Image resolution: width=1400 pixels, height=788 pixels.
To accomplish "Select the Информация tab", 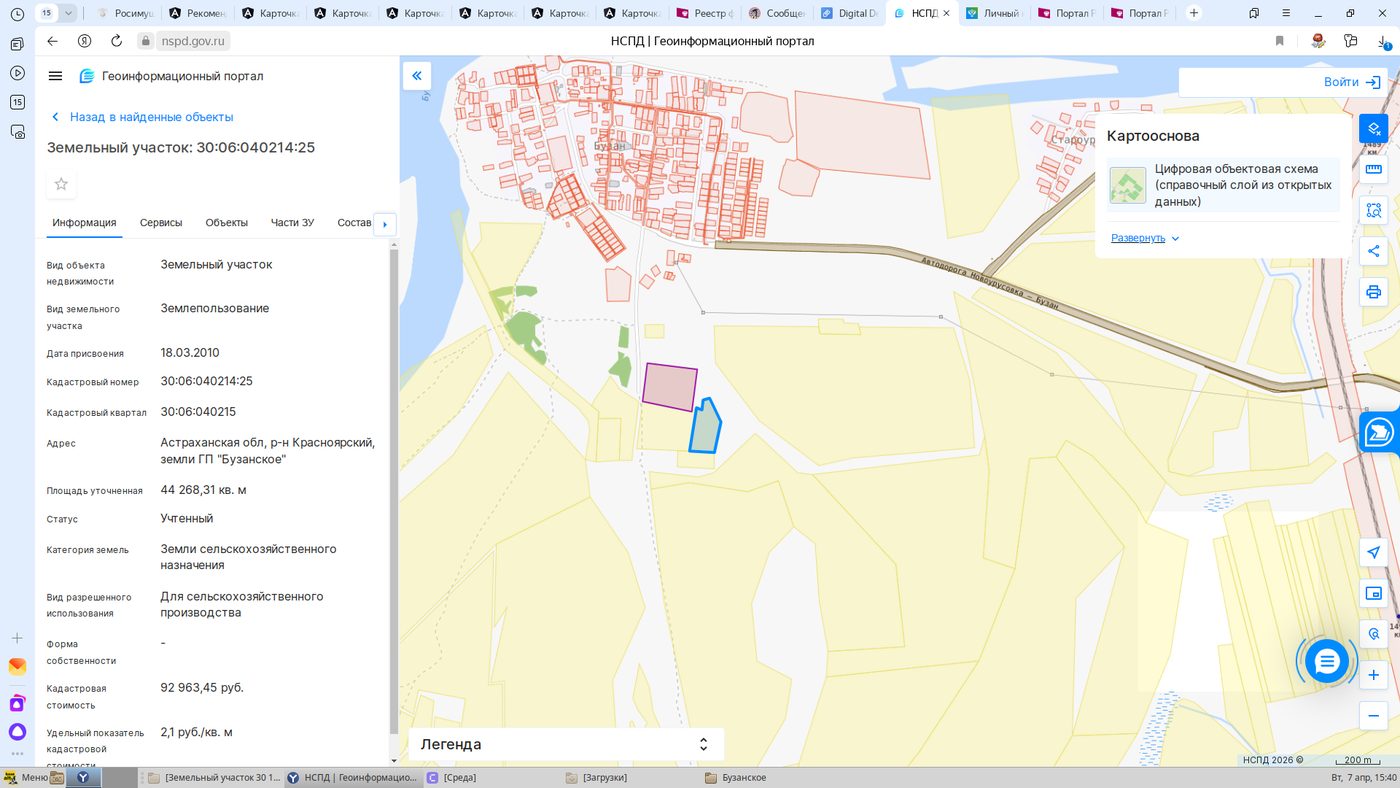I will tap(85, 222).
